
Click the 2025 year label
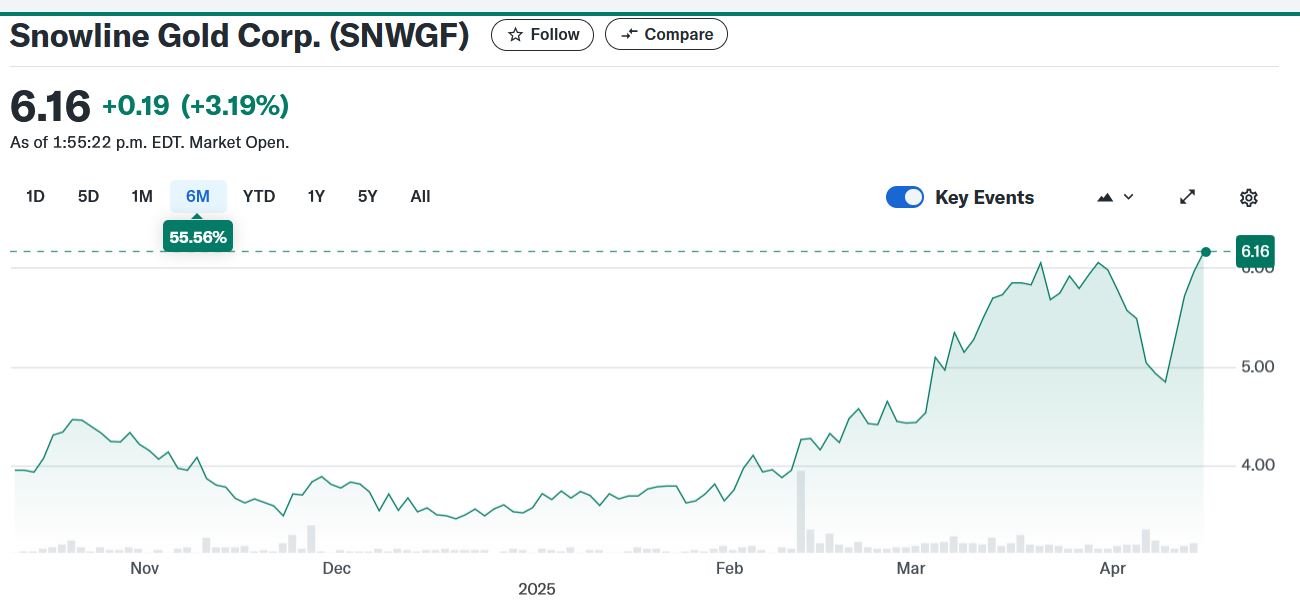(x=536, y=589)
